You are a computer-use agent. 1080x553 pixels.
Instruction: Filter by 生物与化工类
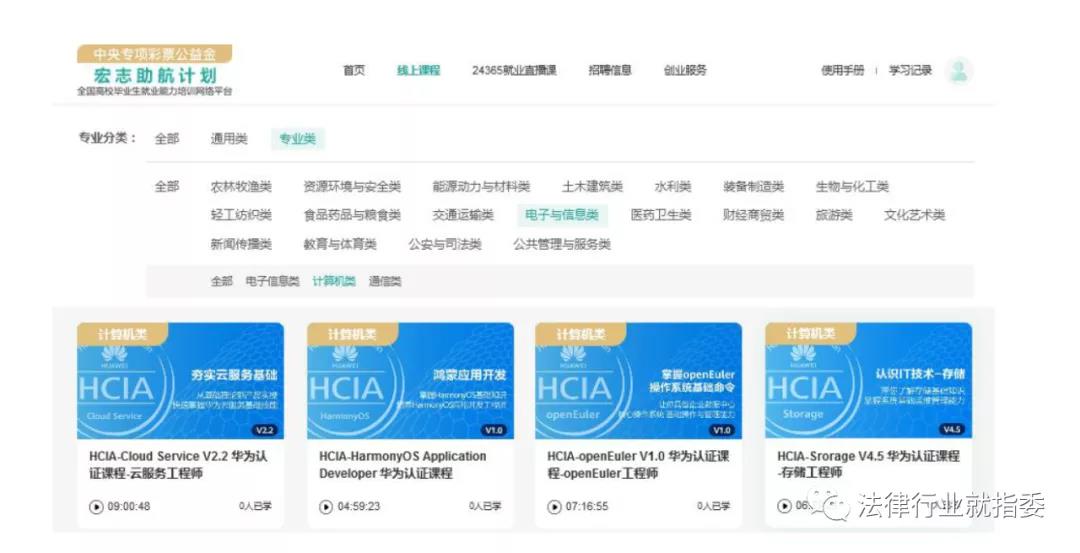click(x=852, y=187)
